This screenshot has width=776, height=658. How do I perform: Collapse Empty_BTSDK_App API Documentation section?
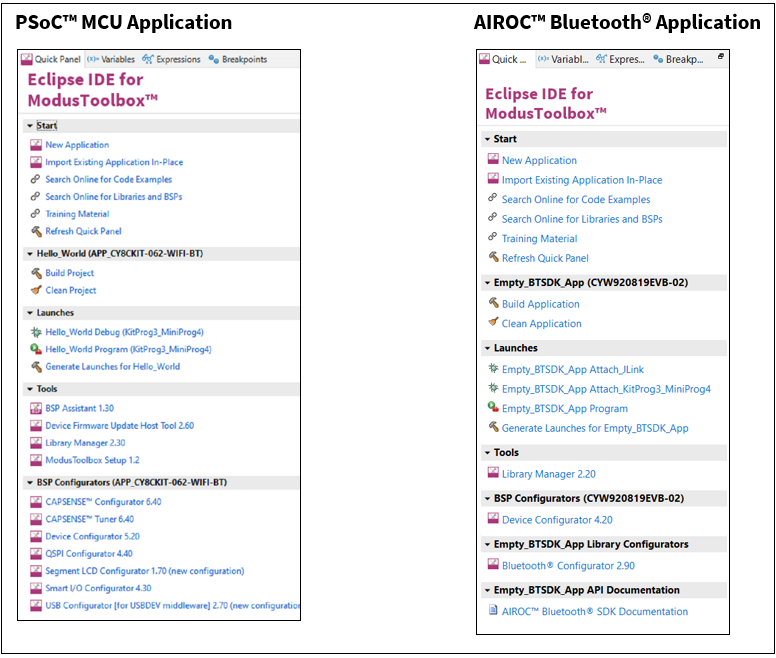(x=487, y=591)
